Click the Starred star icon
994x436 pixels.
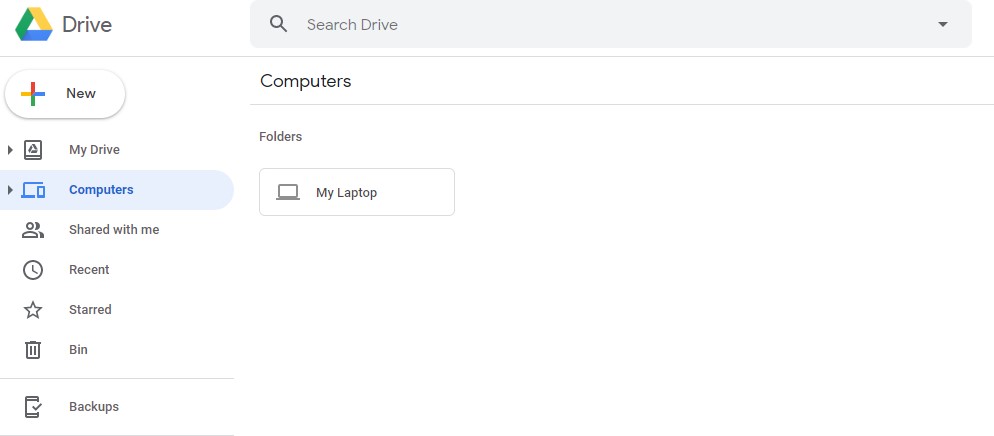click(33, 310)
